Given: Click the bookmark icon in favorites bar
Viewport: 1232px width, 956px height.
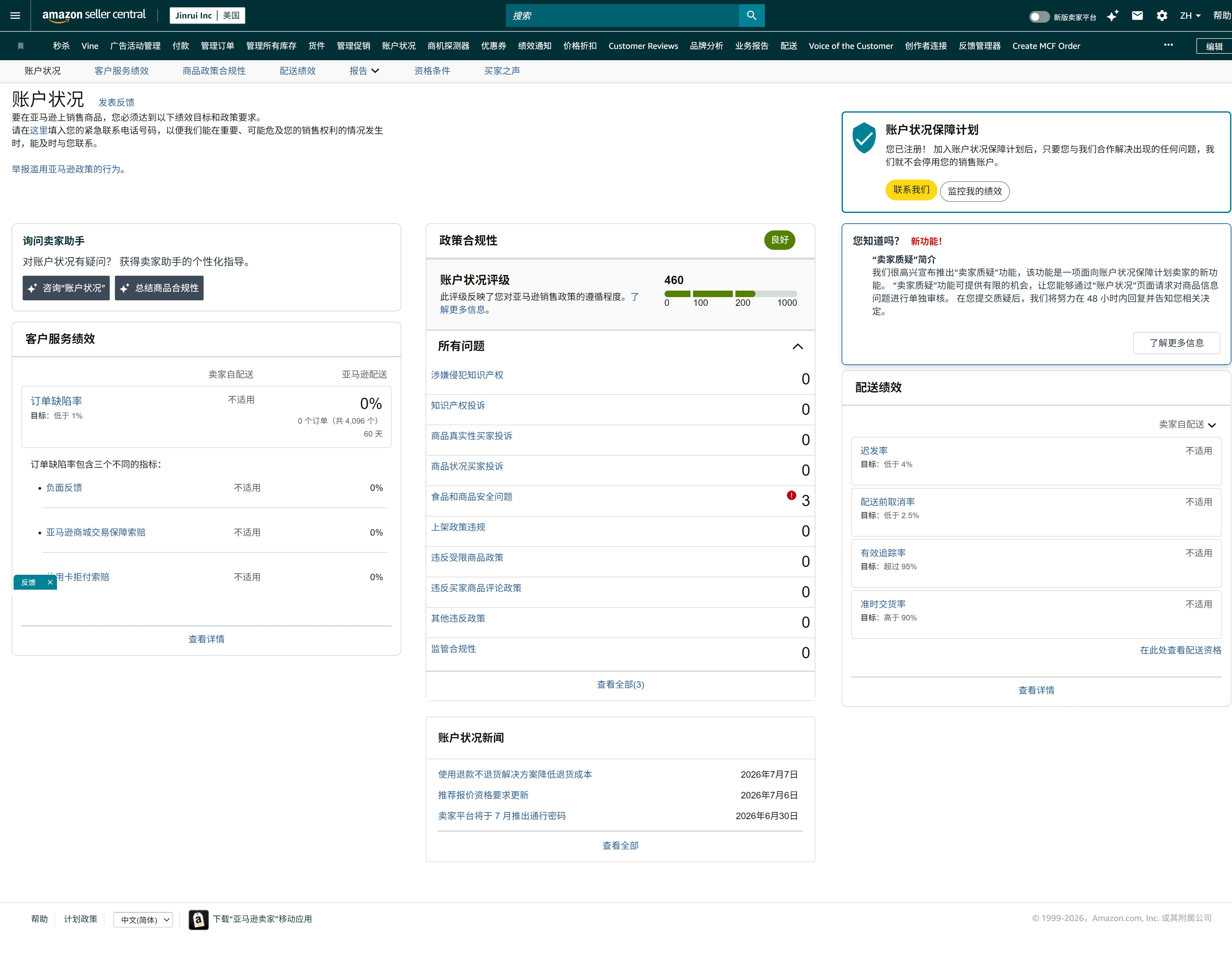Looking at the screenshot, I should point(21,46).
